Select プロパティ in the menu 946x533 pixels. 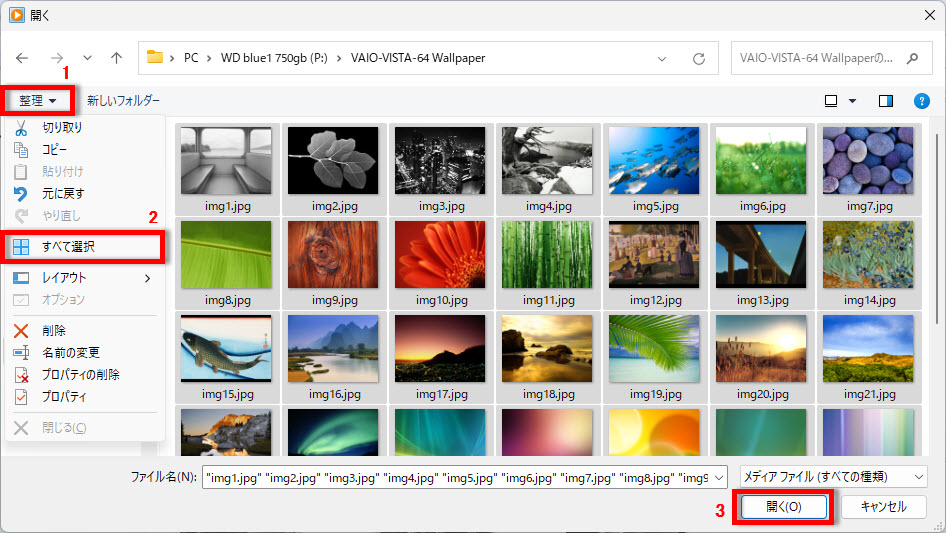pos(64,397)
